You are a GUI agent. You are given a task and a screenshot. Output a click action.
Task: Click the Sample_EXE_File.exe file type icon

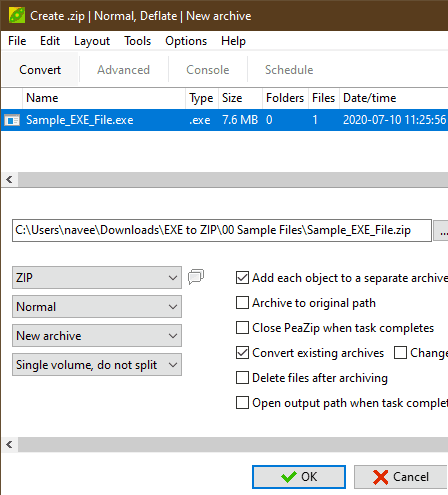coord(12,120)
